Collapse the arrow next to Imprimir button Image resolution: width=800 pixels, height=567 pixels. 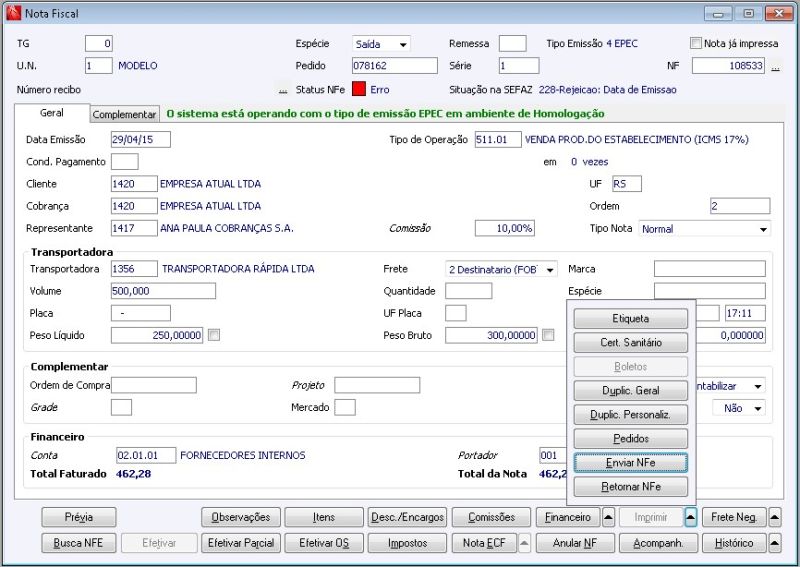pyautogui.click(x=690, y=517)
